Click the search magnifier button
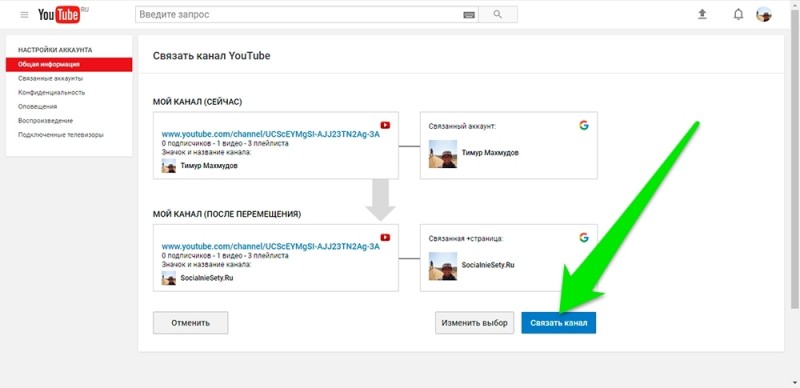 tap(498, 14)
